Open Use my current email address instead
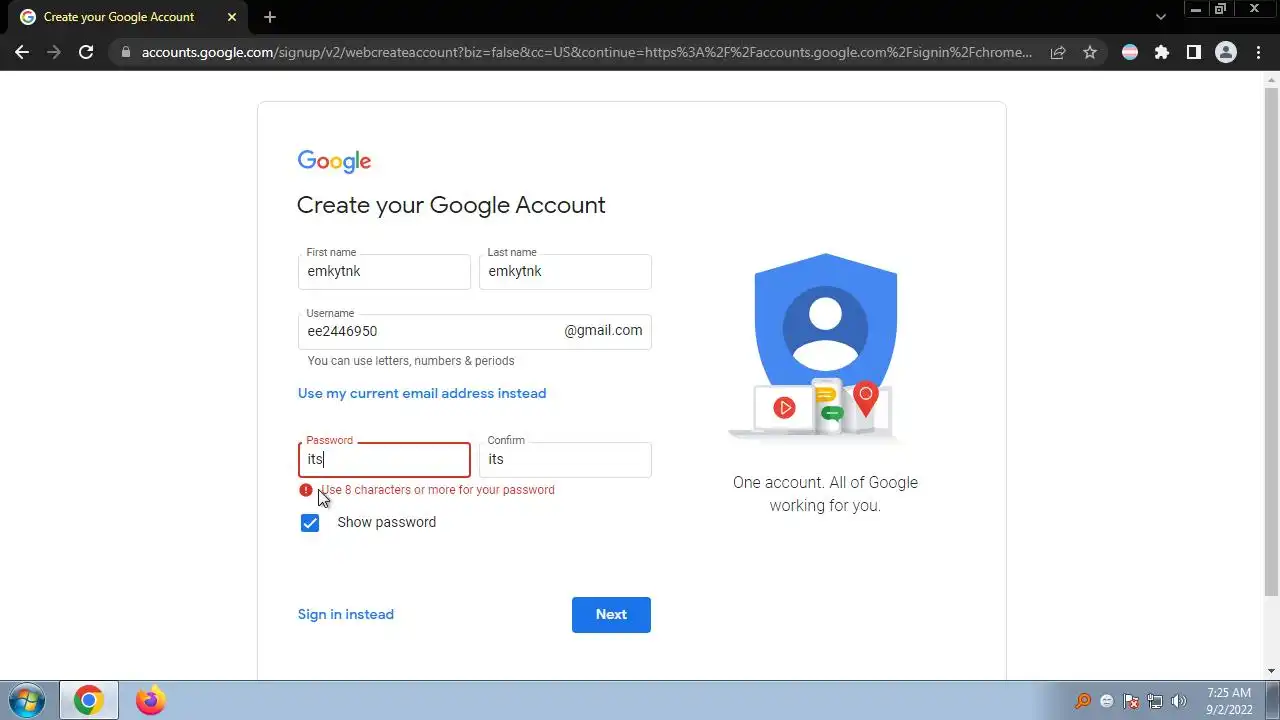 point(422,393)
